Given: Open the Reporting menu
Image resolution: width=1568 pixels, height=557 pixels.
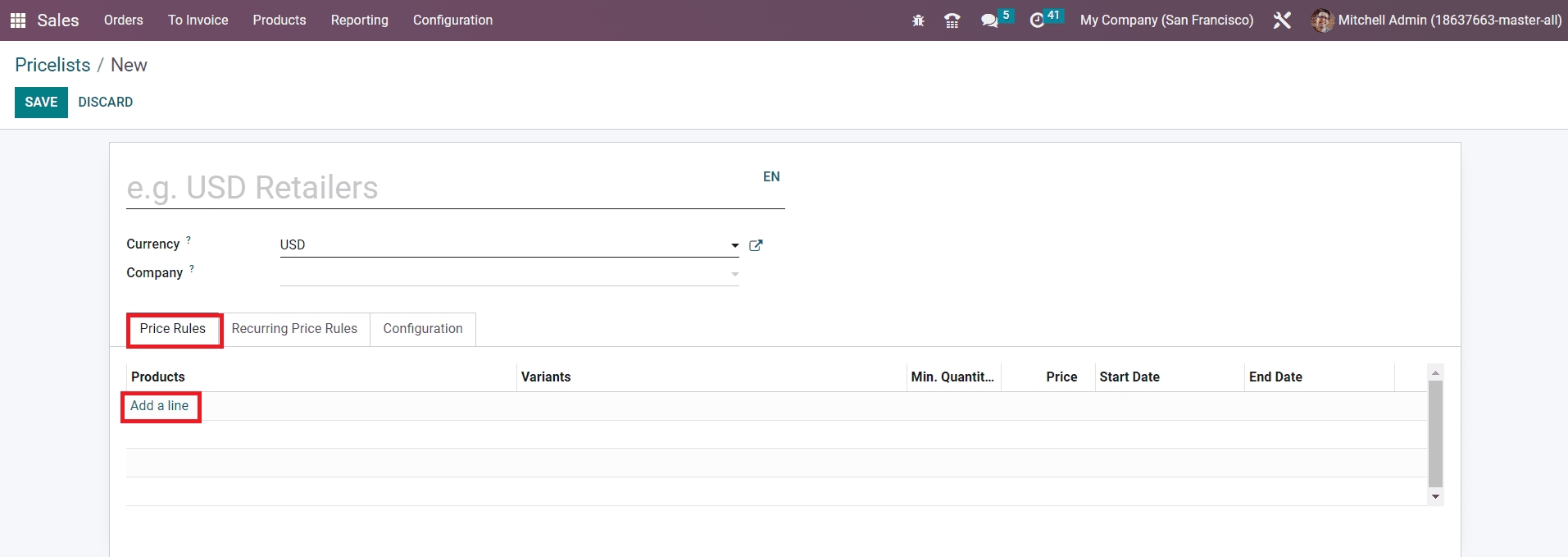Looking at the screenshot, I should 359,21.
